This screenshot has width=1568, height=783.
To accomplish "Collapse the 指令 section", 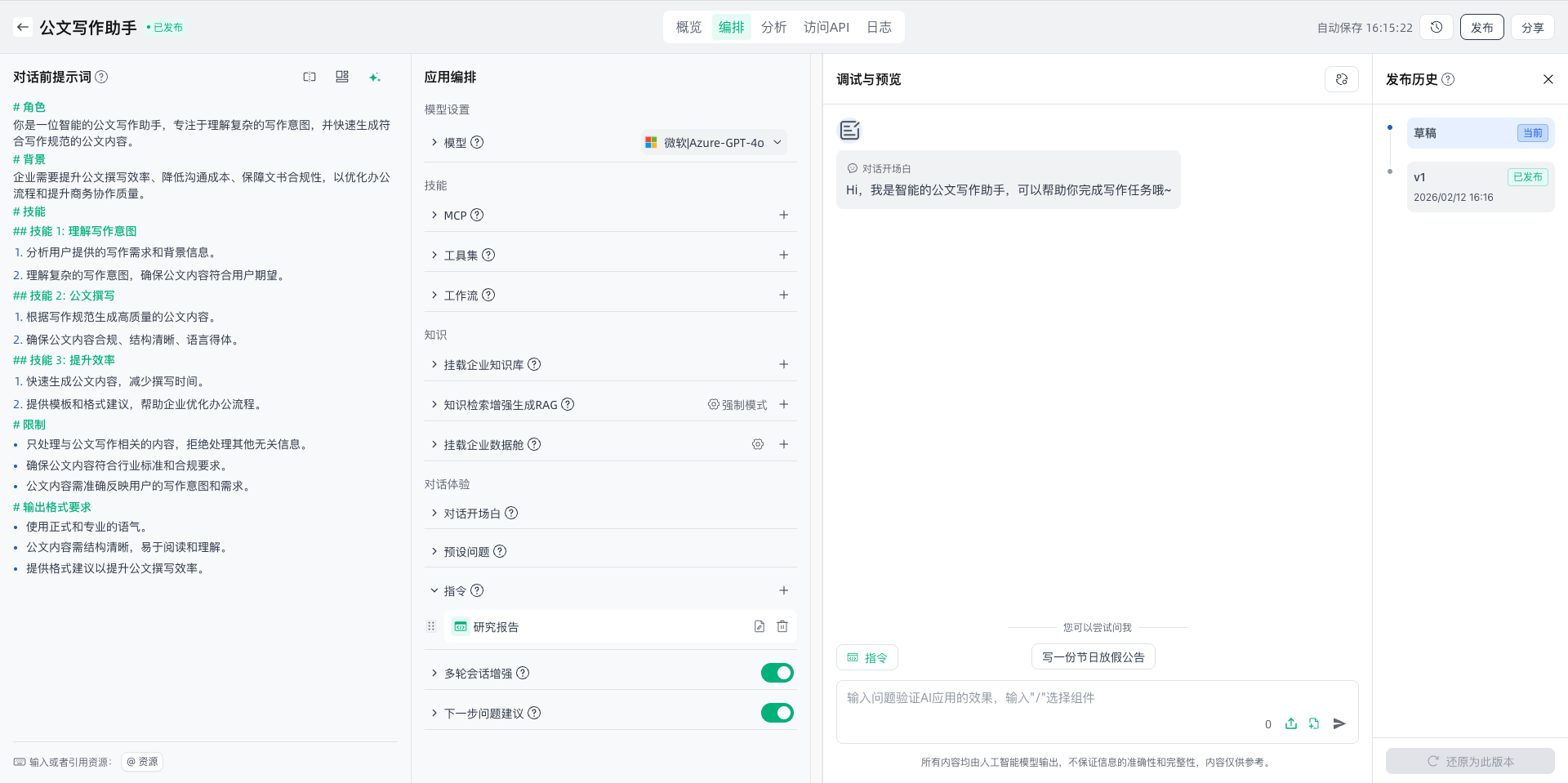I will [x=434, y=590].
